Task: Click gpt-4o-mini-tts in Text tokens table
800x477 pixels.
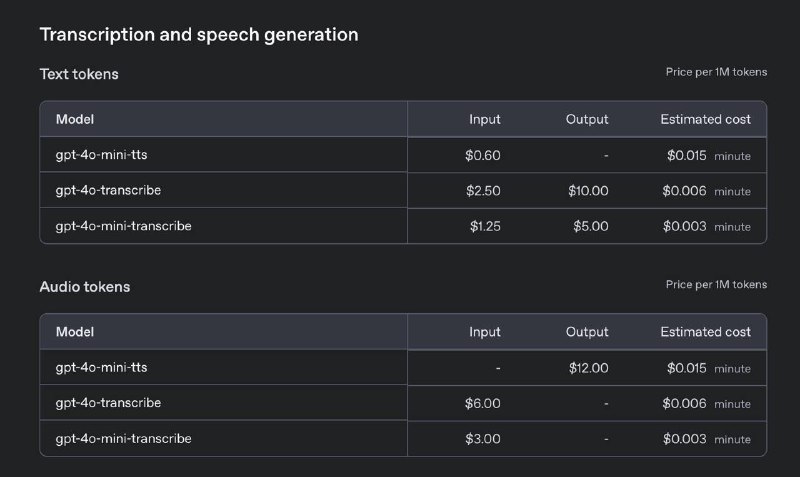Action: coord(102,155)
